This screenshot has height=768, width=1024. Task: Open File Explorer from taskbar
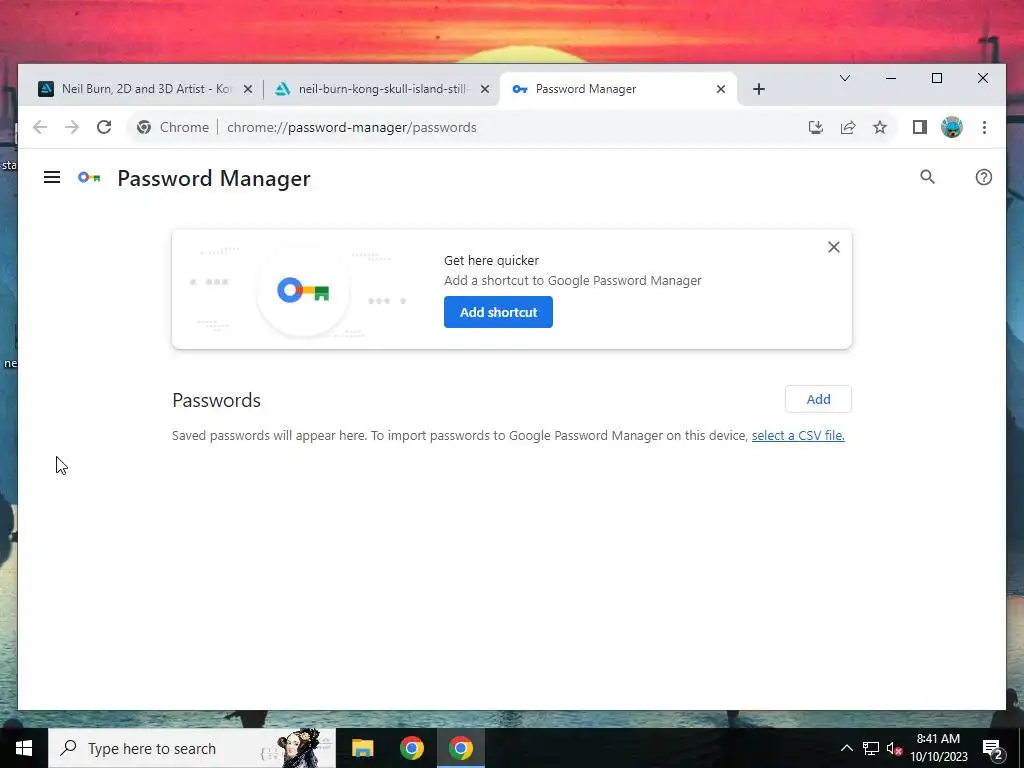pyautogui.click(x=362, y=748)
